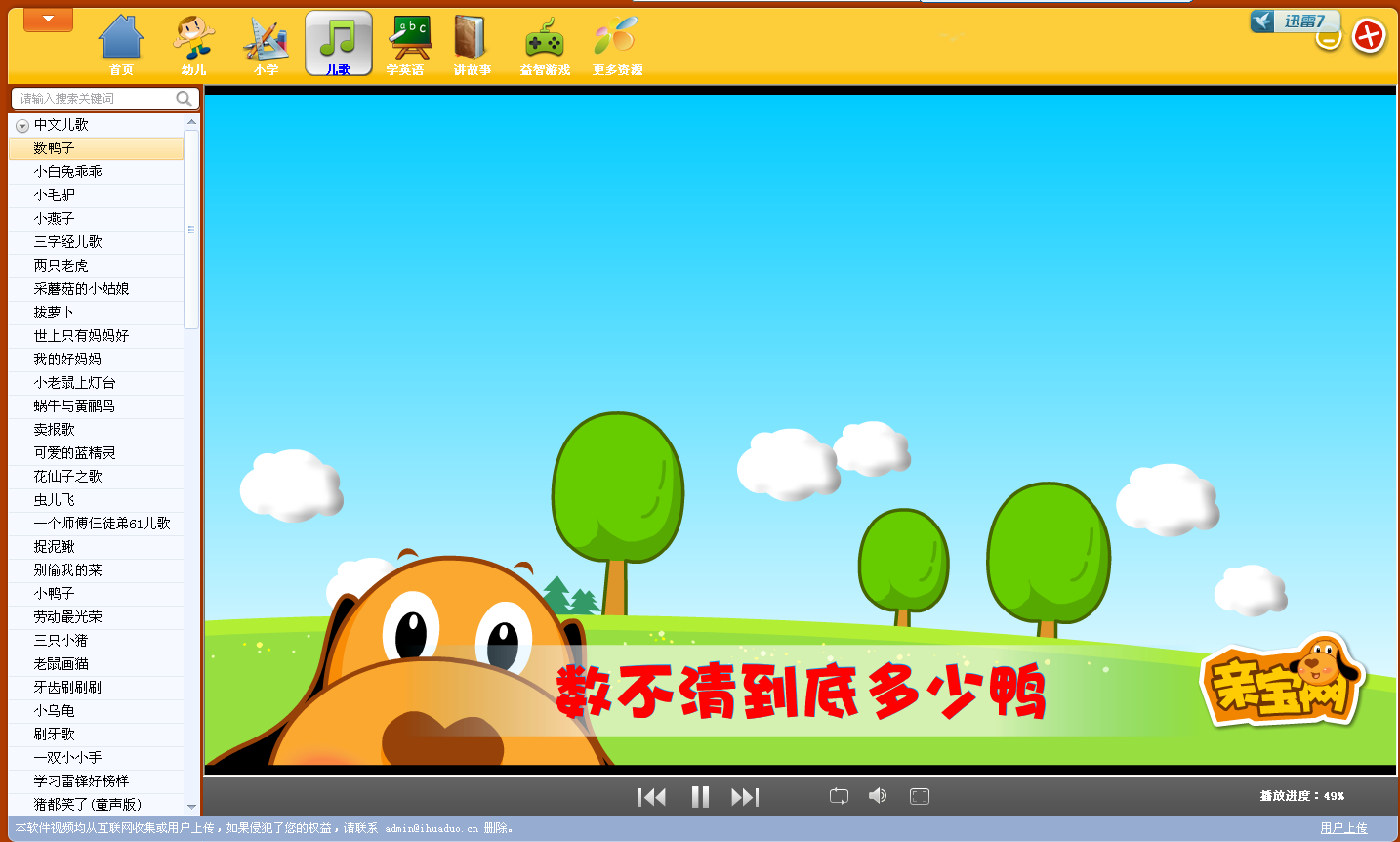Play the song 别偷我的菜
1400x842 pixels.
point(96,570)
